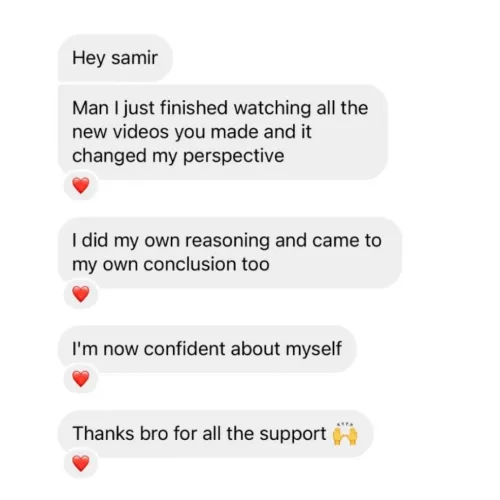Click the word "perspective" in the second message
The height and width of the screenshot is (500, 500).
(x=234, y=156)
